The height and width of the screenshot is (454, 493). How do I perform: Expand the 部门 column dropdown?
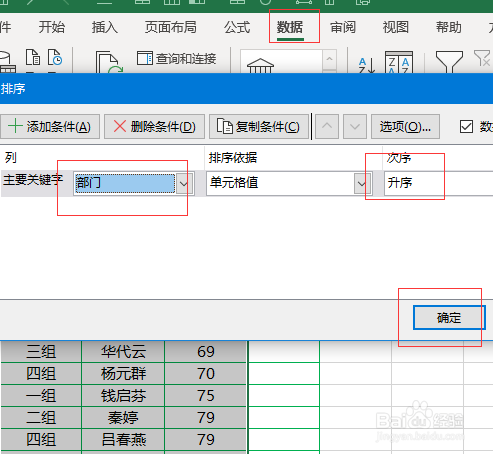(x=184, y=183)
